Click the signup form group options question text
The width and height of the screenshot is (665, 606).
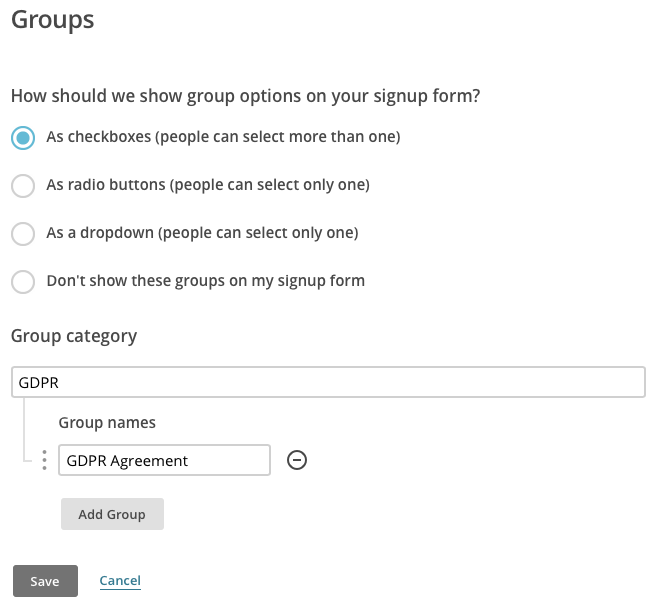245,96
